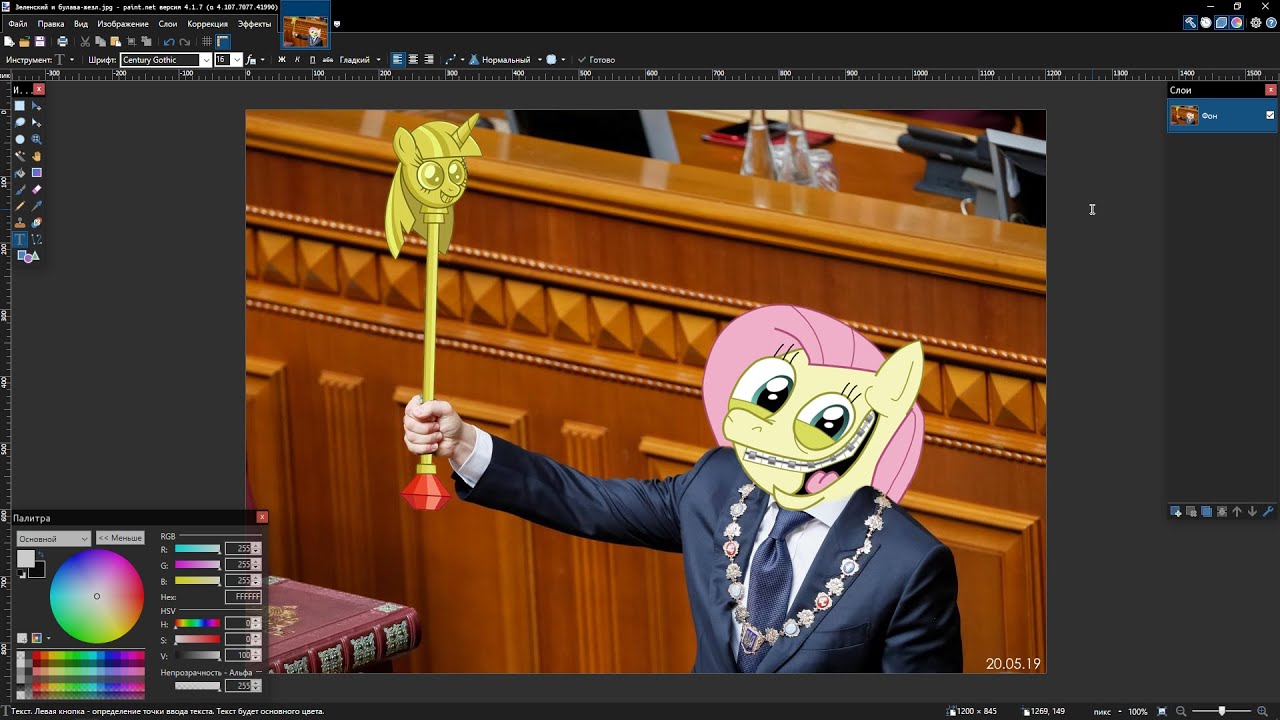
Task: Select the Clone Stamp tool
Action: [20, 223]
